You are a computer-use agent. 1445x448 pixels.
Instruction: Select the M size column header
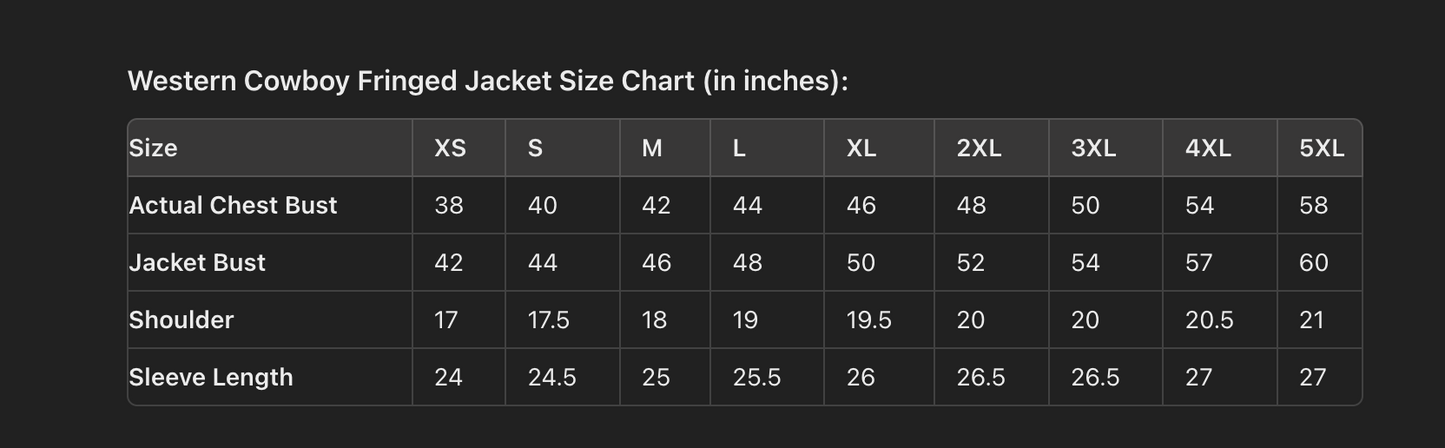click(652, 148)
